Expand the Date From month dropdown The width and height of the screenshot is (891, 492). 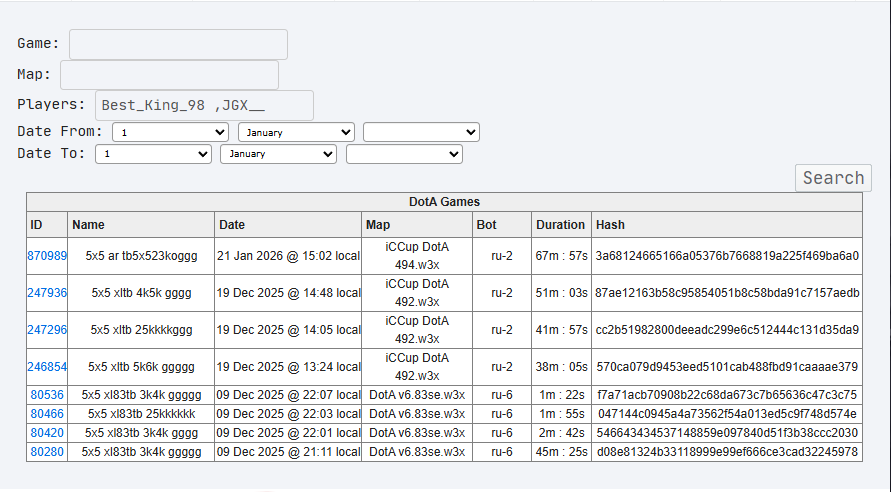point(296,132)
